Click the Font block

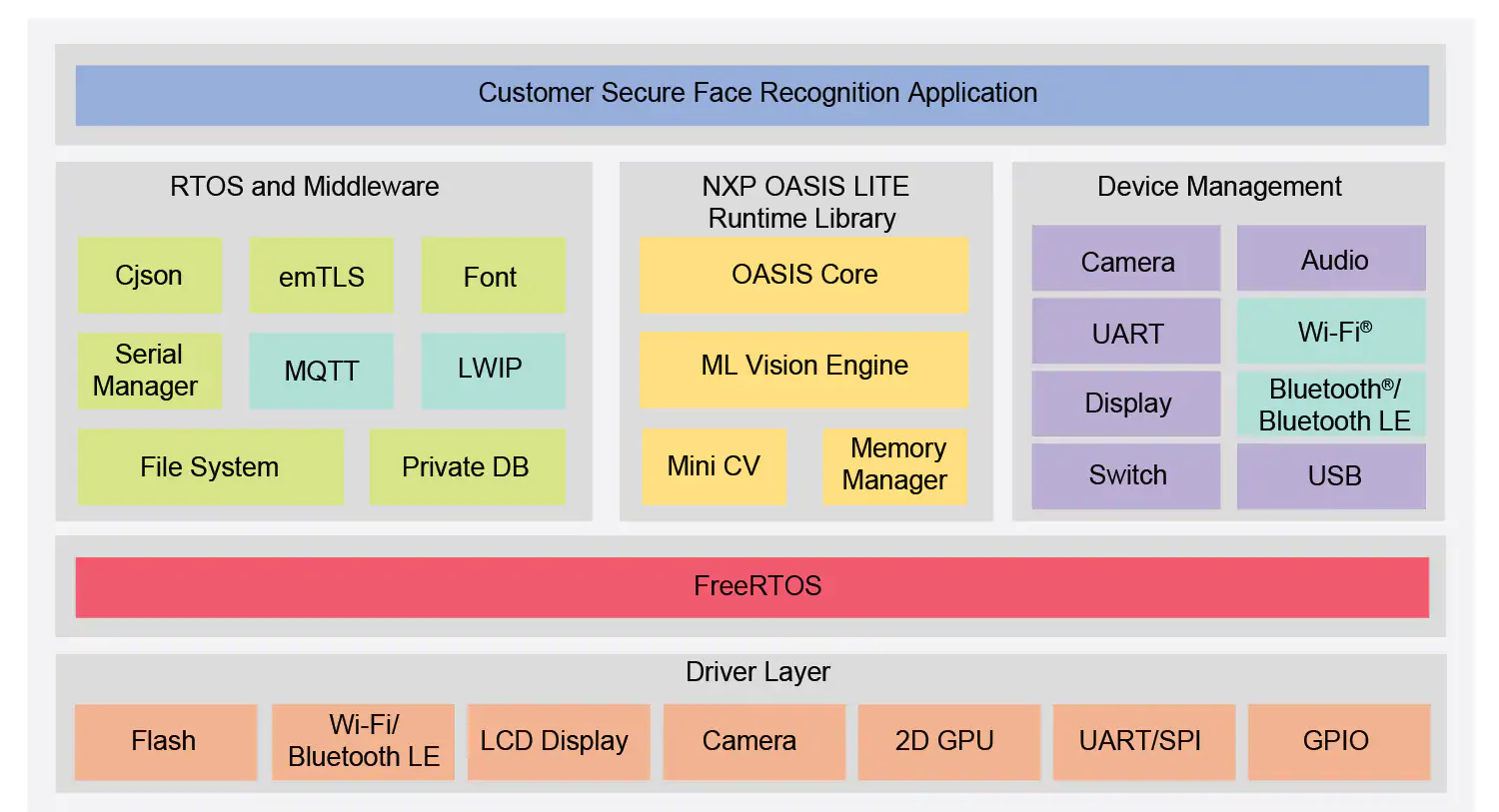point(493,275)
